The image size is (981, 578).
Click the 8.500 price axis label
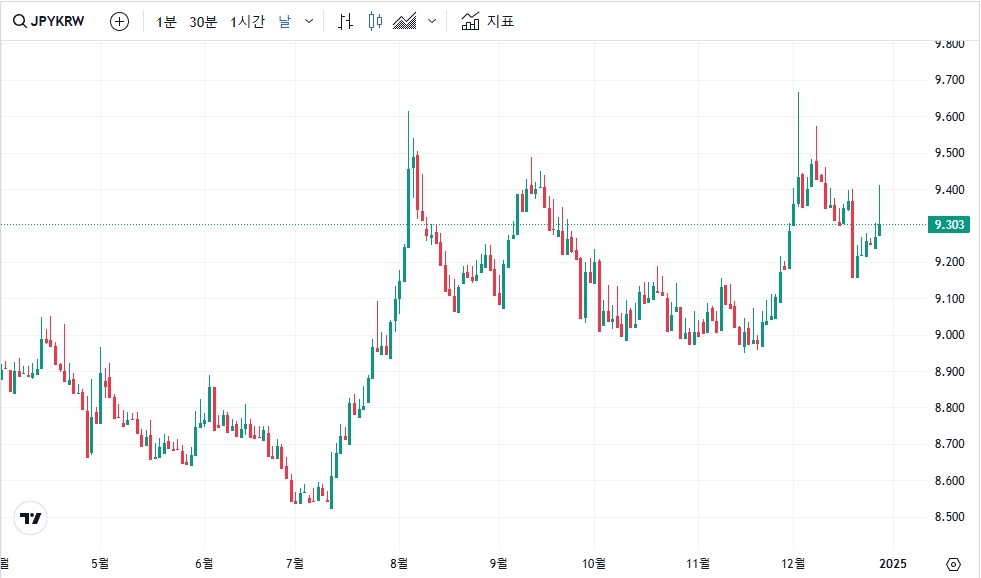click(950, 517)
